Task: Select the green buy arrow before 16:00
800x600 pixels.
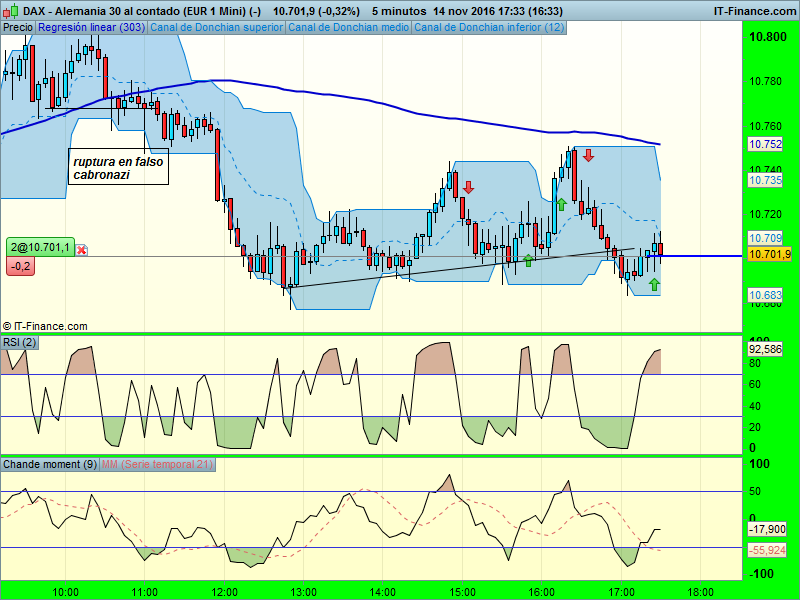Action: click(x=528, y=260)
